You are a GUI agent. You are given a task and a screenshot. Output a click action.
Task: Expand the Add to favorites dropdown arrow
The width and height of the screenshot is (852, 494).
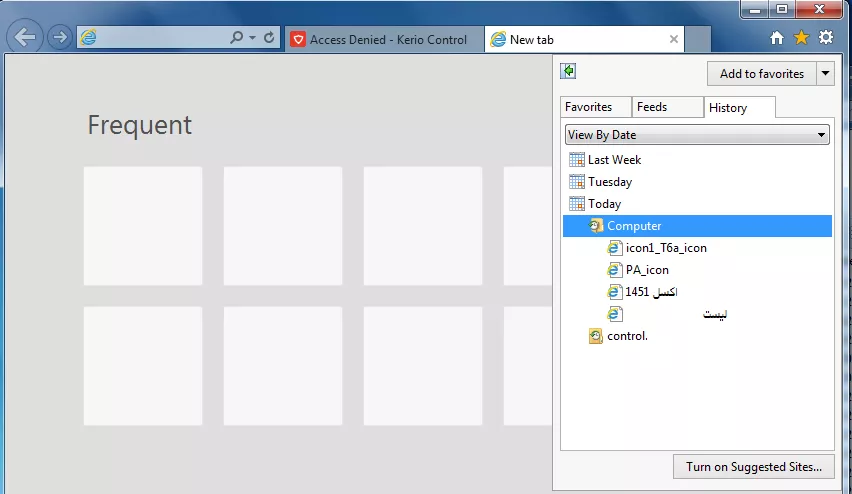click(825, 73)
